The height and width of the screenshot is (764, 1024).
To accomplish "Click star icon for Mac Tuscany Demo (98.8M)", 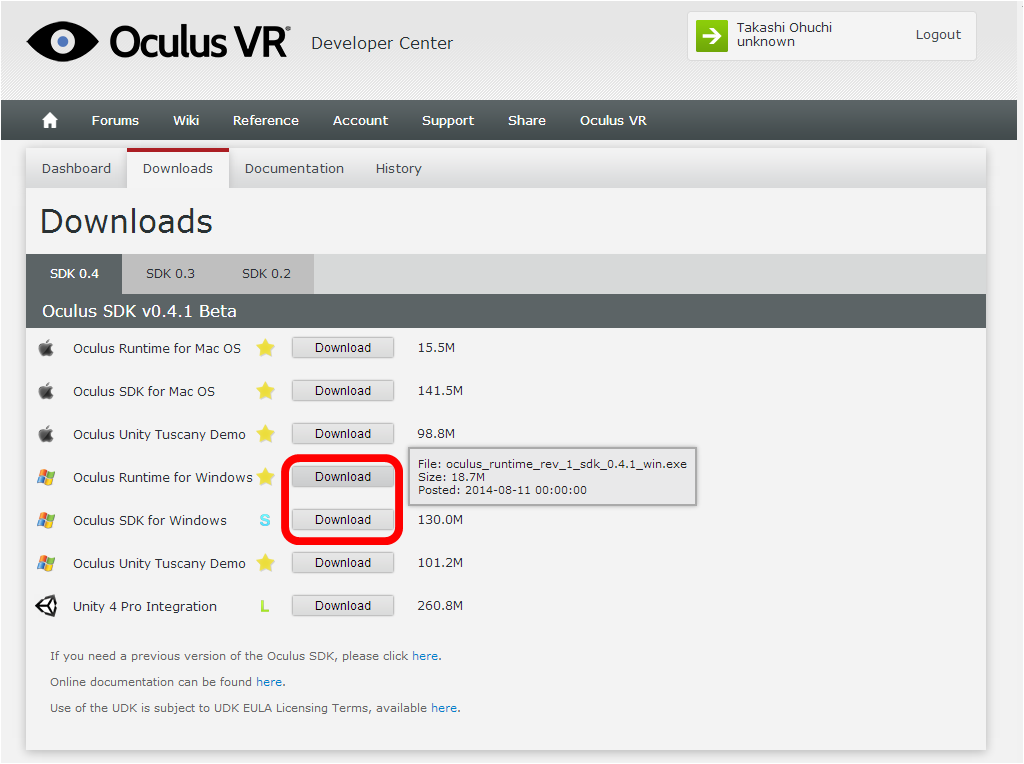I will [x=265, y=434].
